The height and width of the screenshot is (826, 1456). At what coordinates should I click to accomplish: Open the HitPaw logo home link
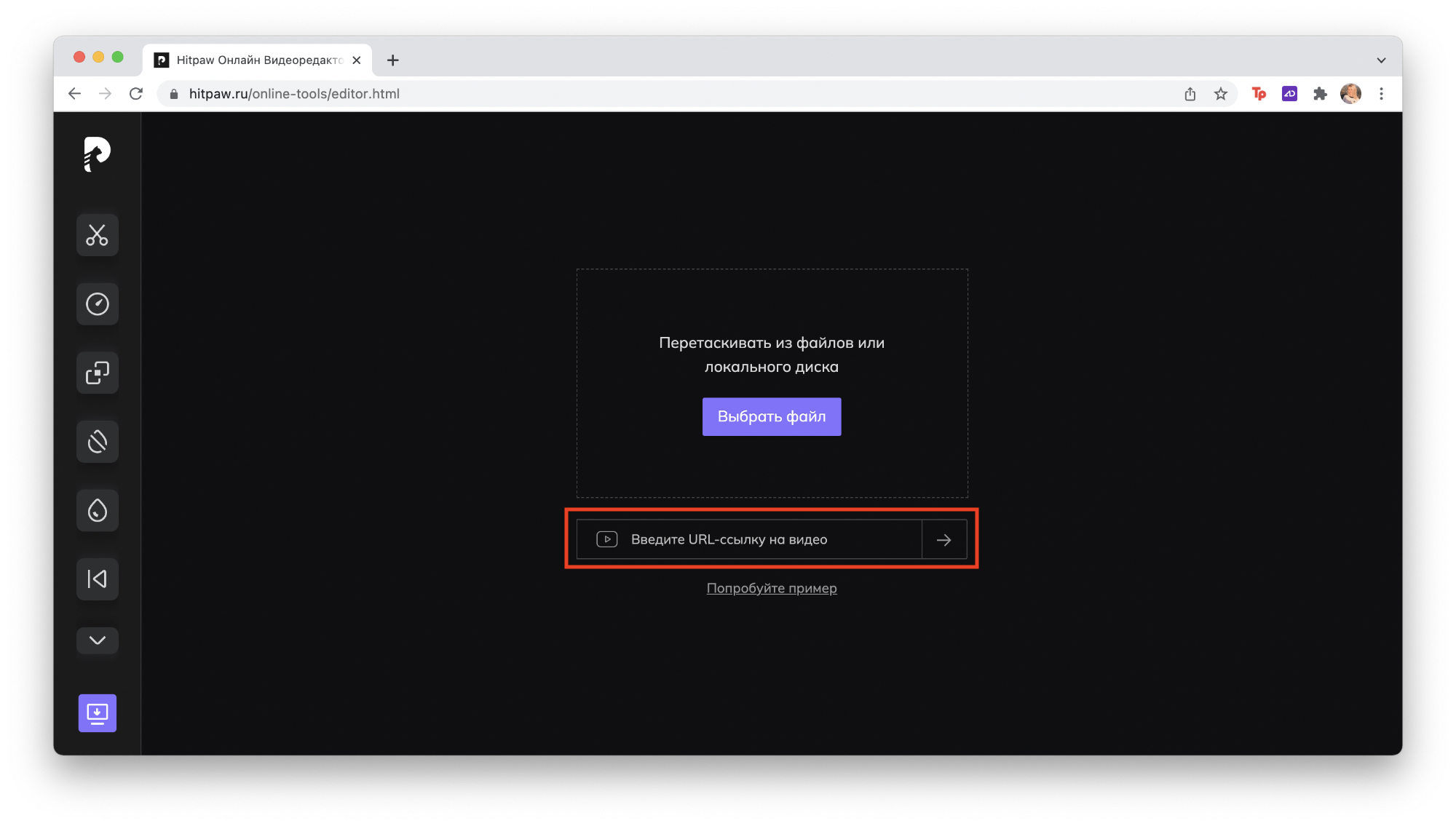pyautogui.click(x=97, y=154)
